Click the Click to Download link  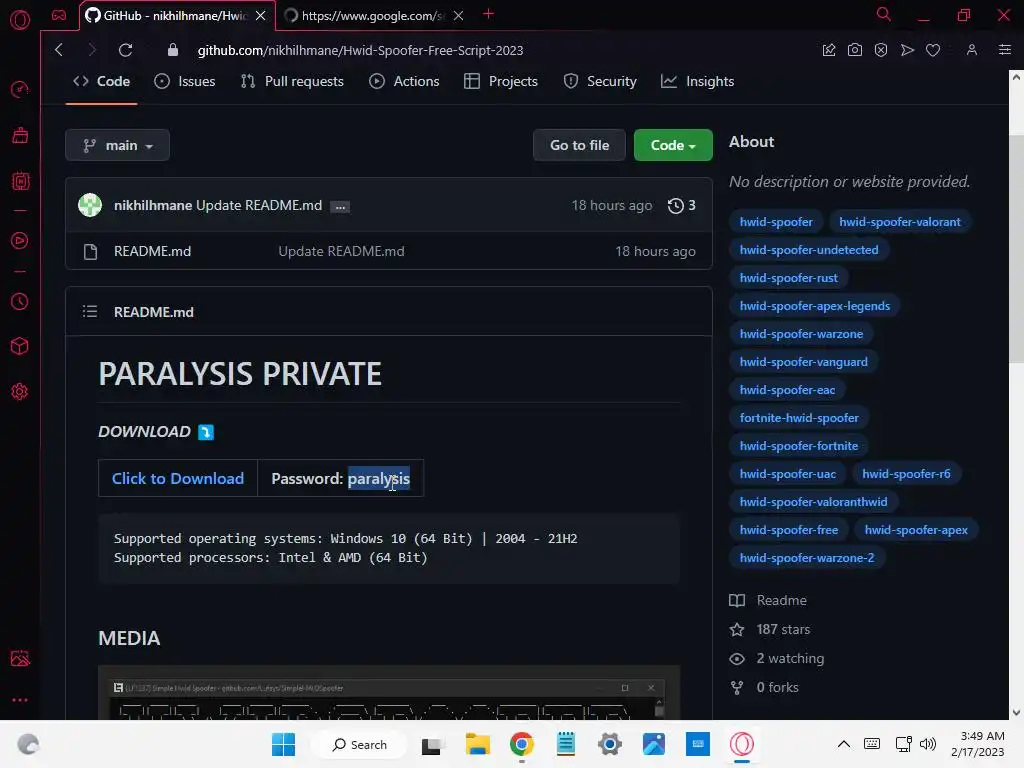[178, 478]
